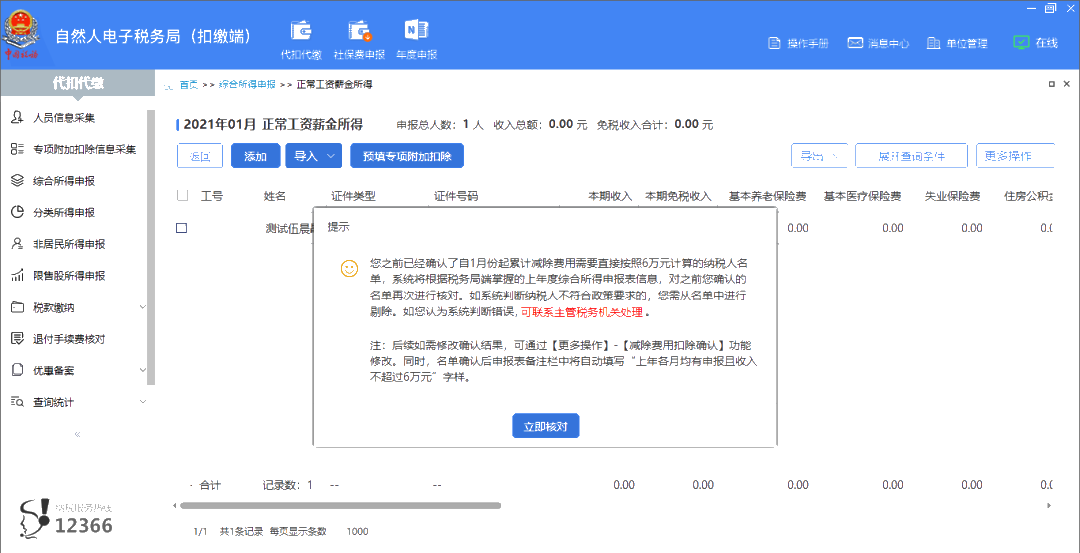Viewport: 1080px width, 553px height.
Task: Open 人员信息采集 in the sidebar
Action: tap(64, 118)
